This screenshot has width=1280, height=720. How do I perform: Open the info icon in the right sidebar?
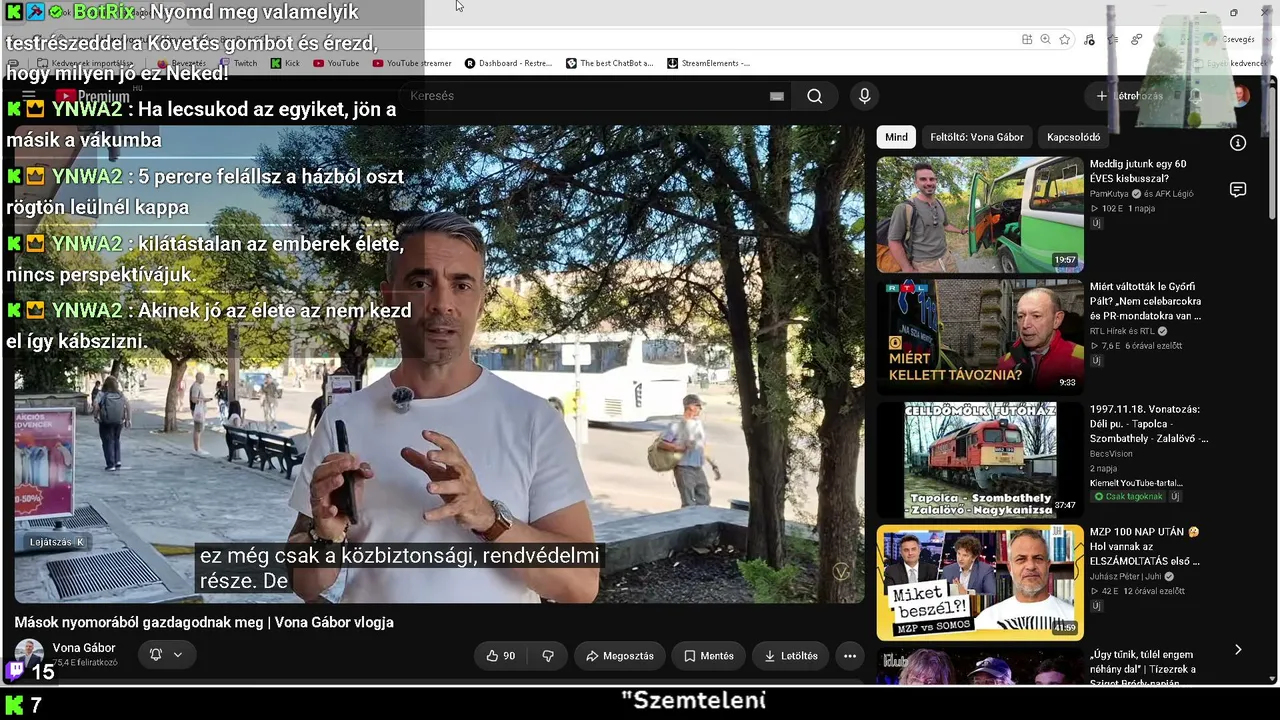[1238, 143]
